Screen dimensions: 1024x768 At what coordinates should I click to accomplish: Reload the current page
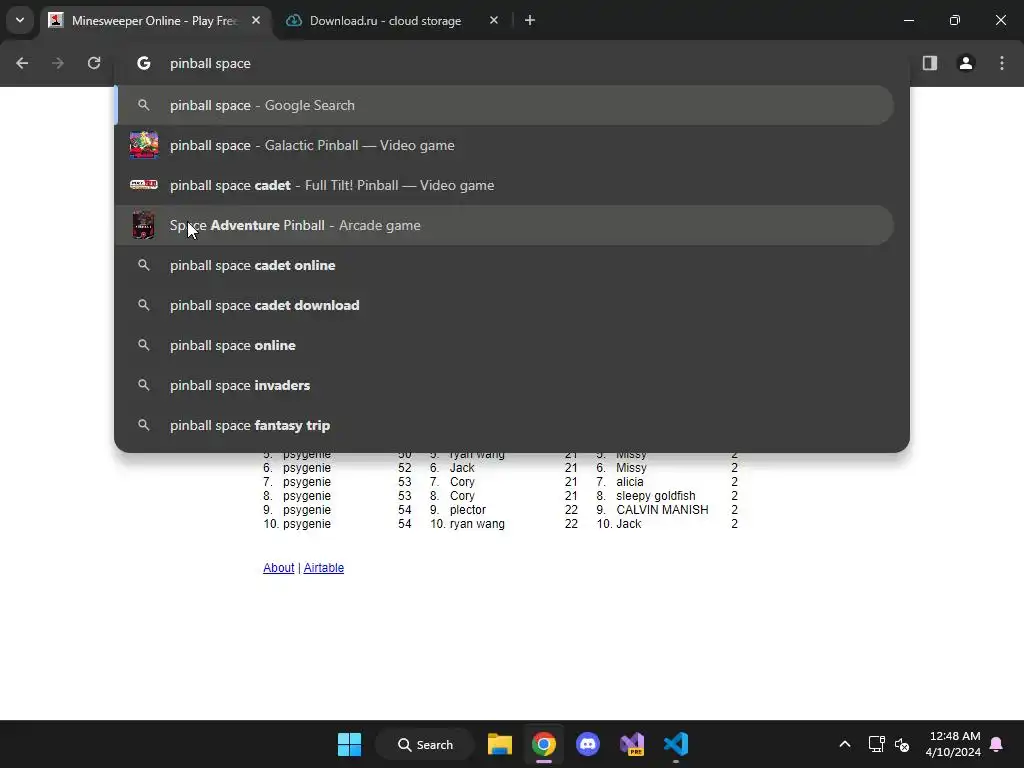click(94, 63)
